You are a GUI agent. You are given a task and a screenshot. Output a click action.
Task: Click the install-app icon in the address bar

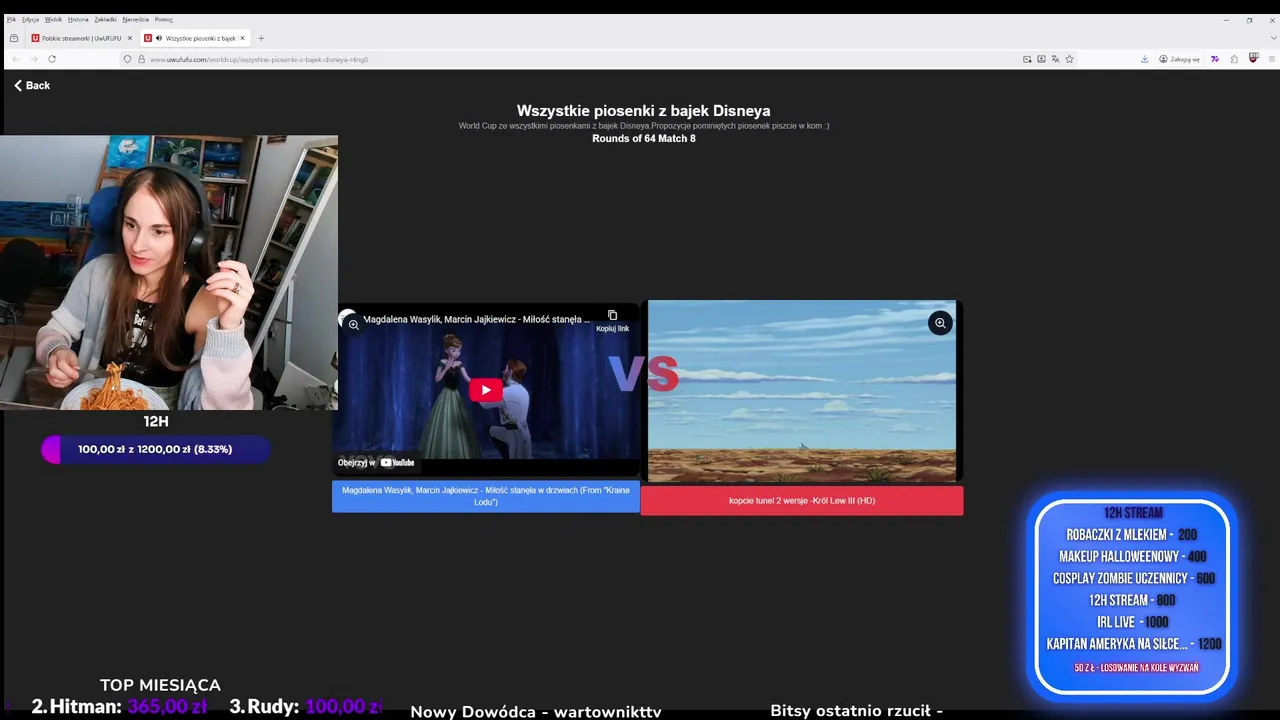1041,59
